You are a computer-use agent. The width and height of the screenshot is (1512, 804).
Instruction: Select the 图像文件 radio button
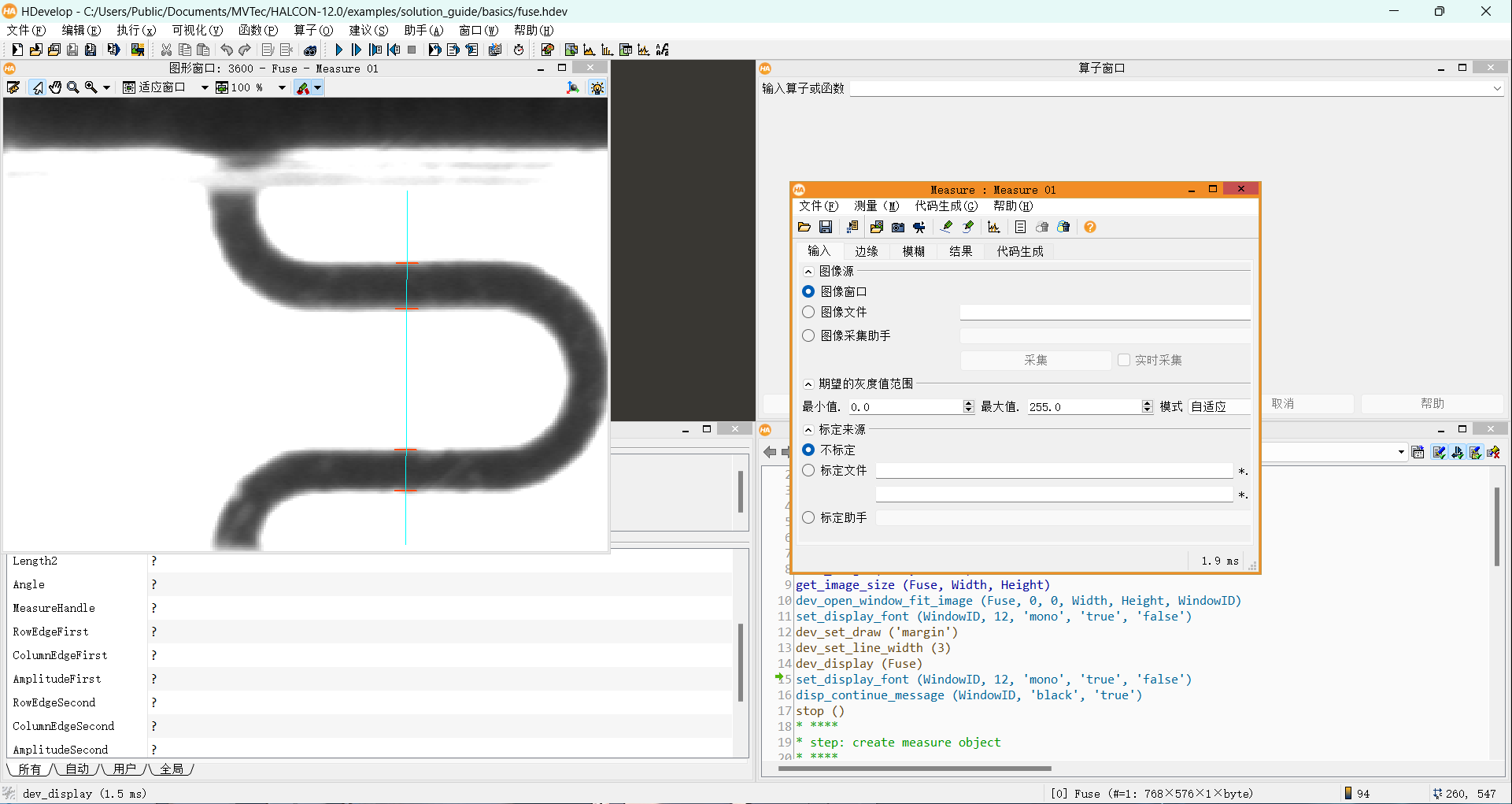808,312
